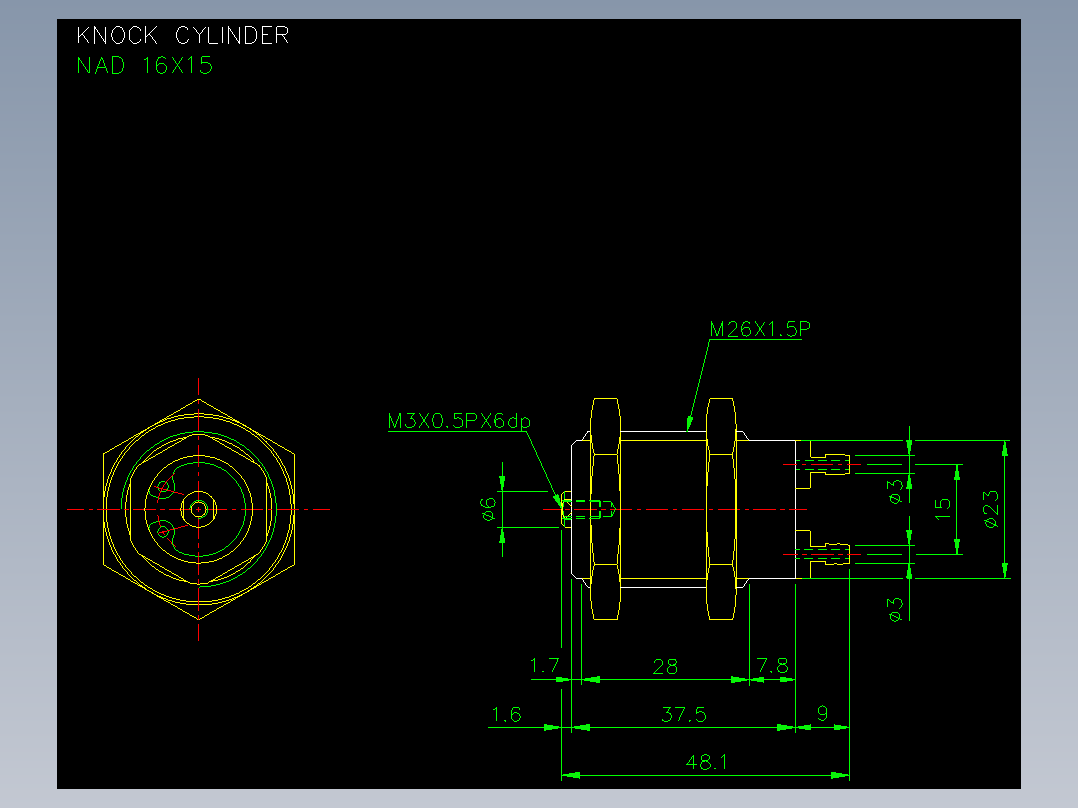The image size is (1078, 808).
Task: Click the "28" length dimension
Action: point(665,666)
